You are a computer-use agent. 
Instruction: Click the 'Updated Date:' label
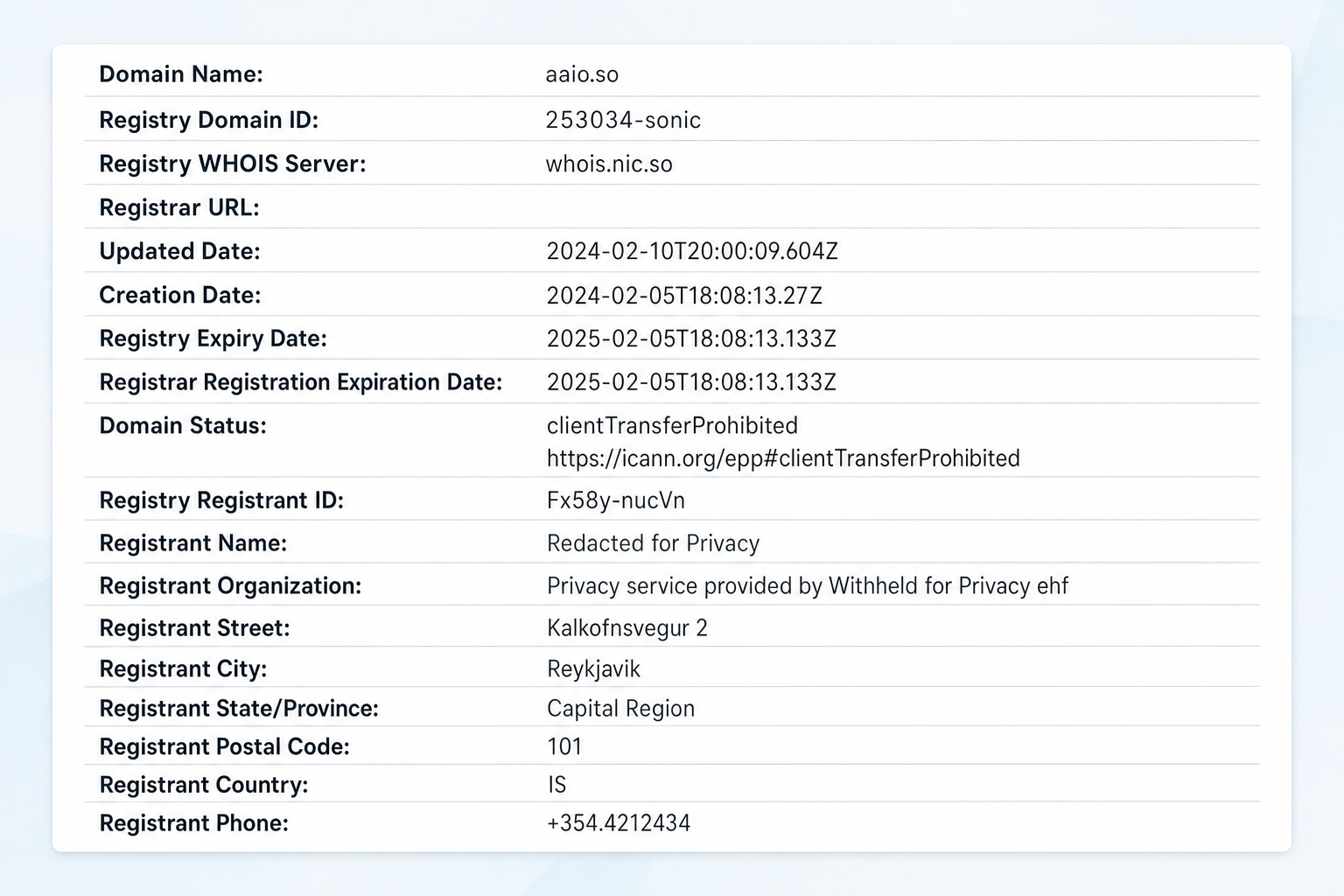[x=179, y=251]
